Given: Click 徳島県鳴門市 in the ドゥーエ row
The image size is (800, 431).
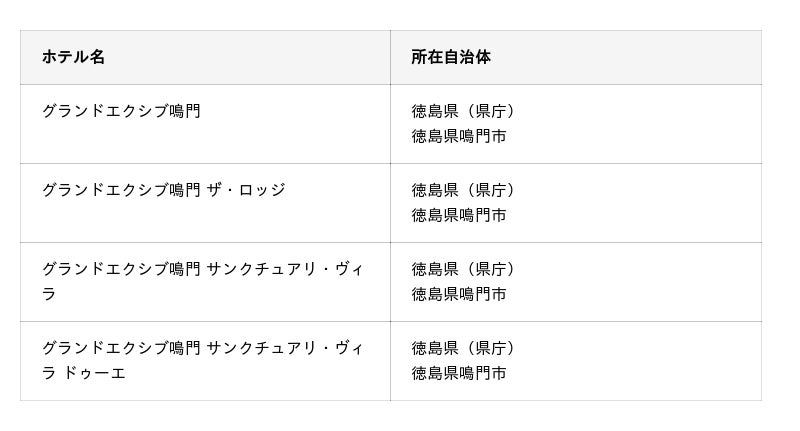Looking at the screenshot, I should [x=459, y=373].
